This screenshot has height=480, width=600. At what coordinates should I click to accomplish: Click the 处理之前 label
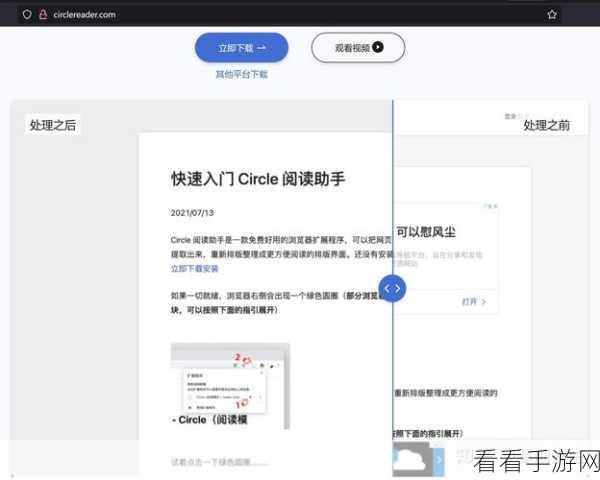coord(546,125)
